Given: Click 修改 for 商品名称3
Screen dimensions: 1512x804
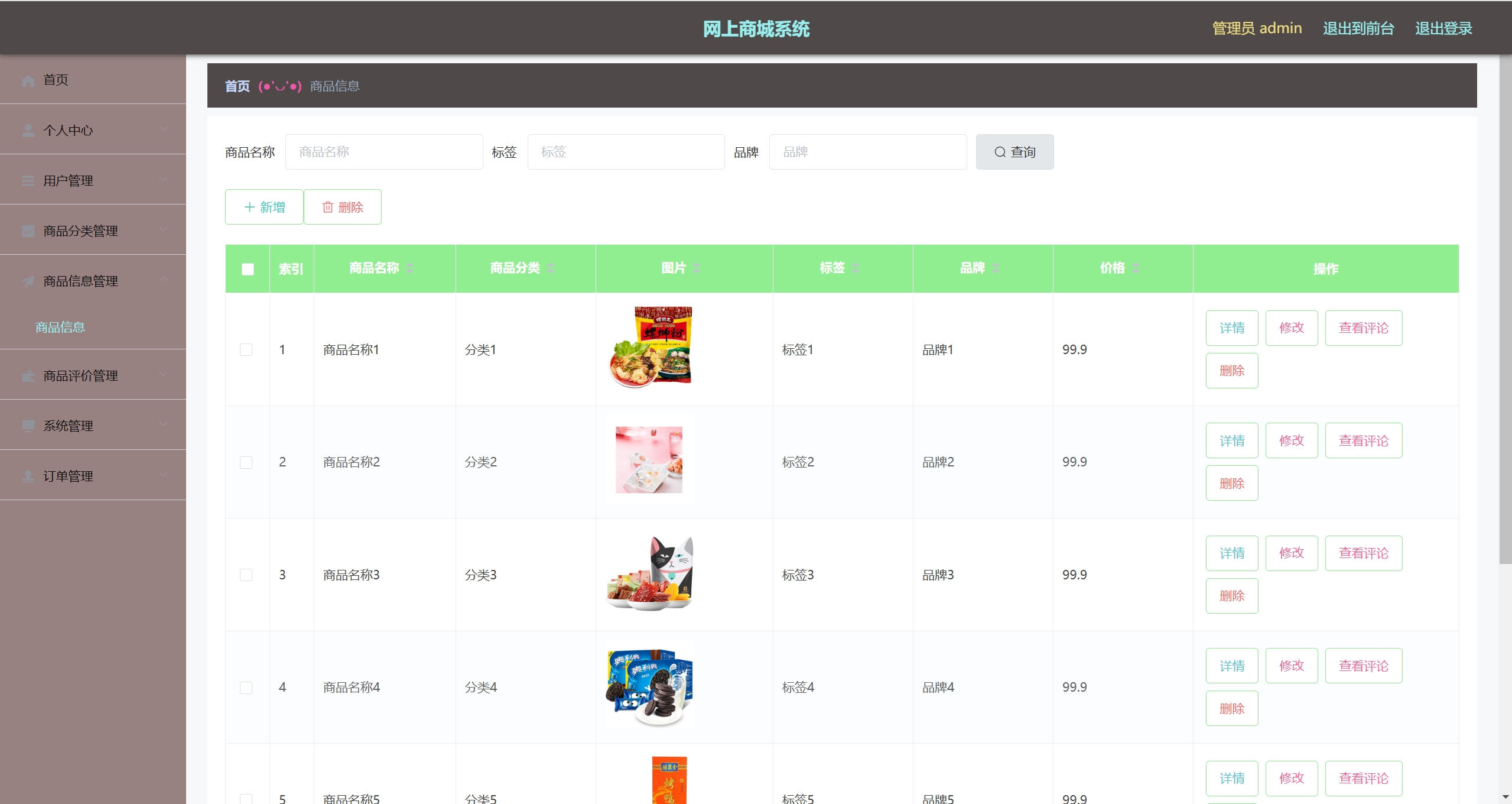Looking at the screenshot, I should coord(1292,553).
